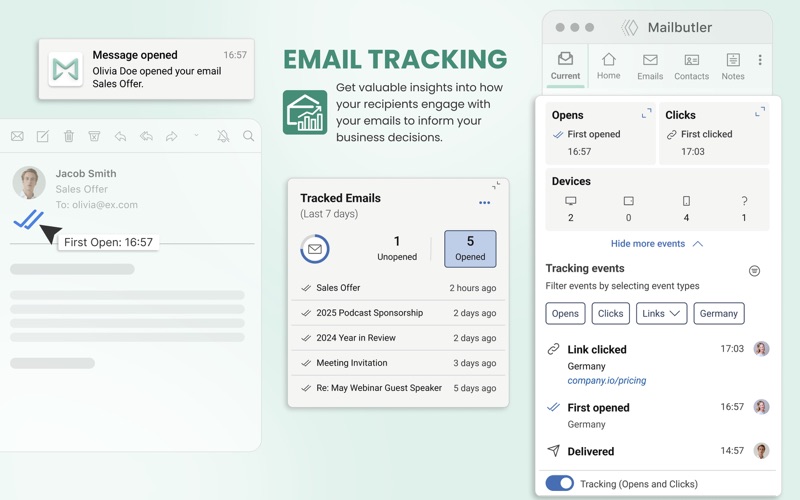Screen dimensions: 800x500
Task: Click the First clicked link icon
Action: click(671, 135)
